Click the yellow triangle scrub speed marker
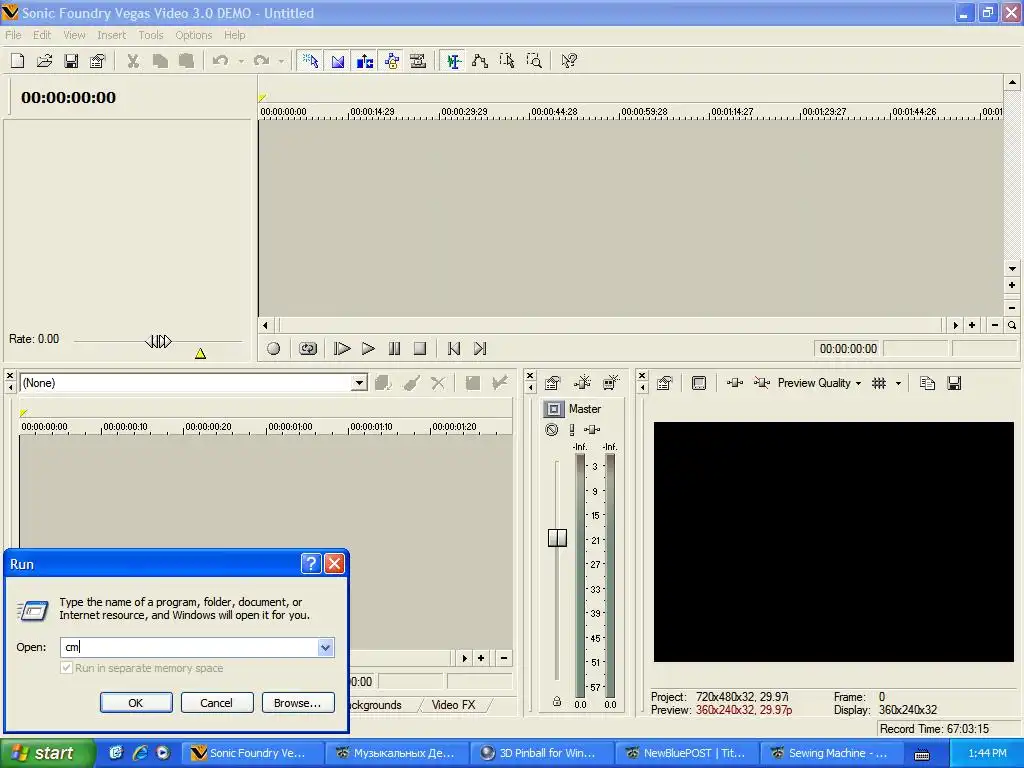 [x=200, y=354]
